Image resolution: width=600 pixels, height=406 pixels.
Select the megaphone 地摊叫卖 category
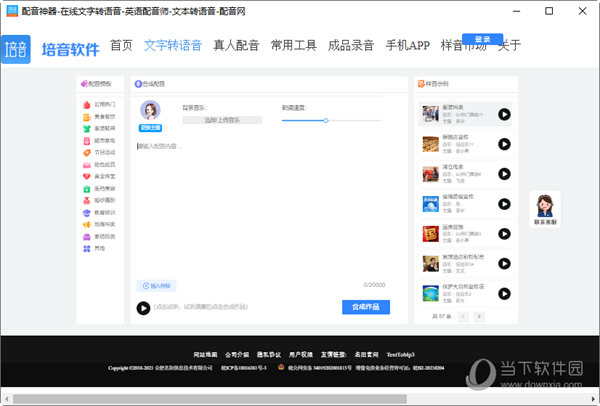pos(99,224)
